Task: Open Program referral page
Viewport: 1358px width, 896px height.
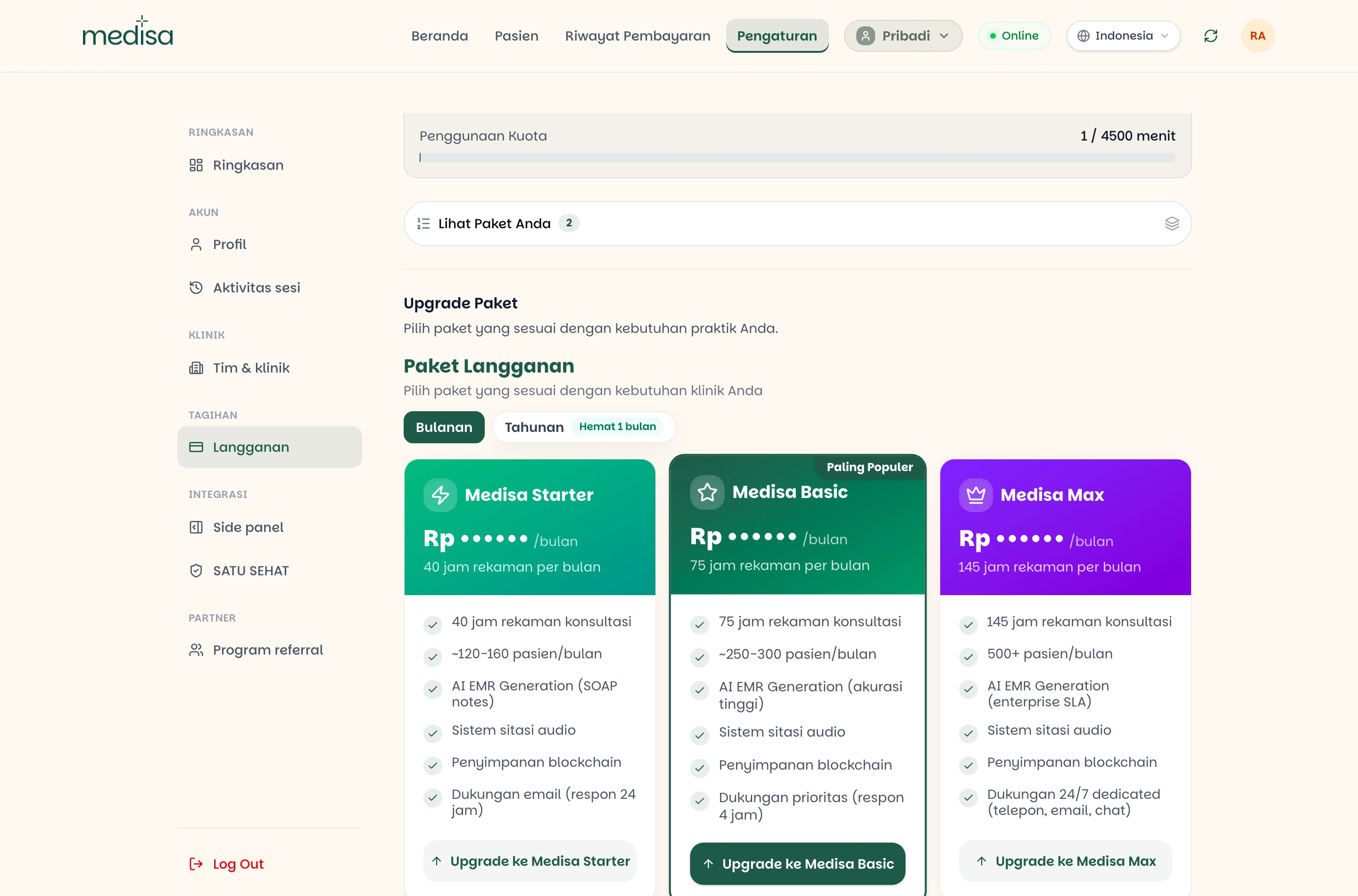Action: pyautogui.click(x=269, y=650)
